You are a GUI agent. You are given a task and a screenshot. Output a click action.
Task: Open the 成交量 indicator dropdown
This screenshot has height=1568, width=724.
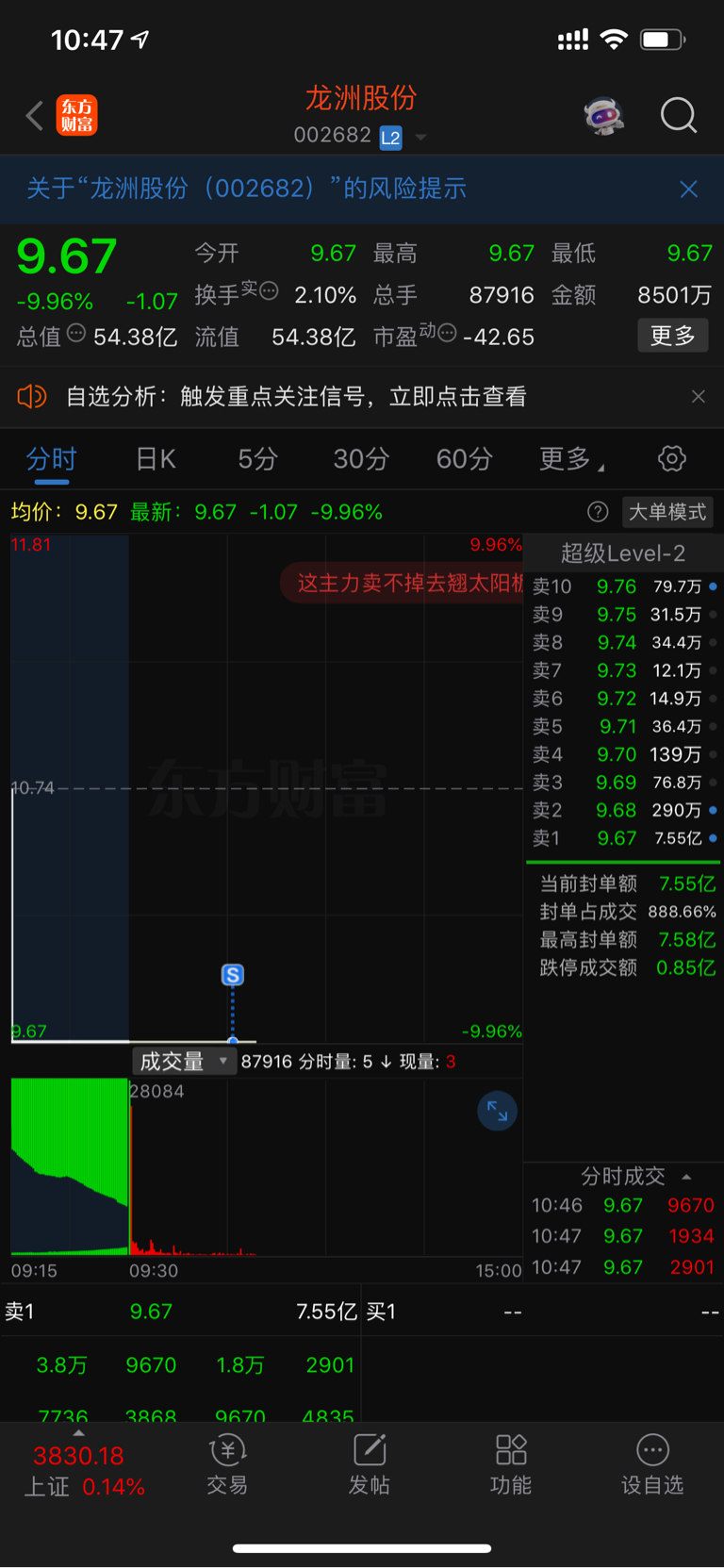tap(184, 1062)
